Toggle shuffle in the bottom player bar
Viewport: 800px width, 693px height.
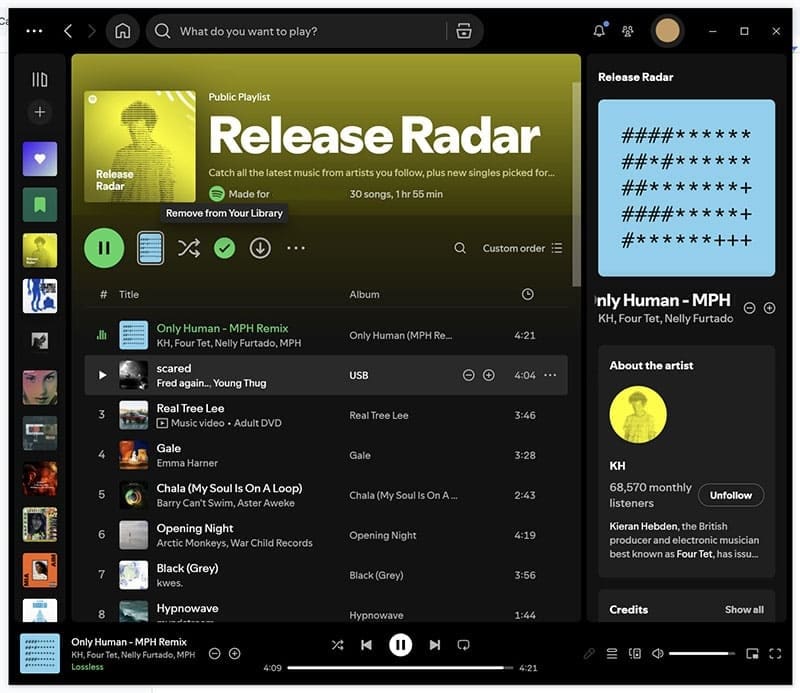coord(337,645)
